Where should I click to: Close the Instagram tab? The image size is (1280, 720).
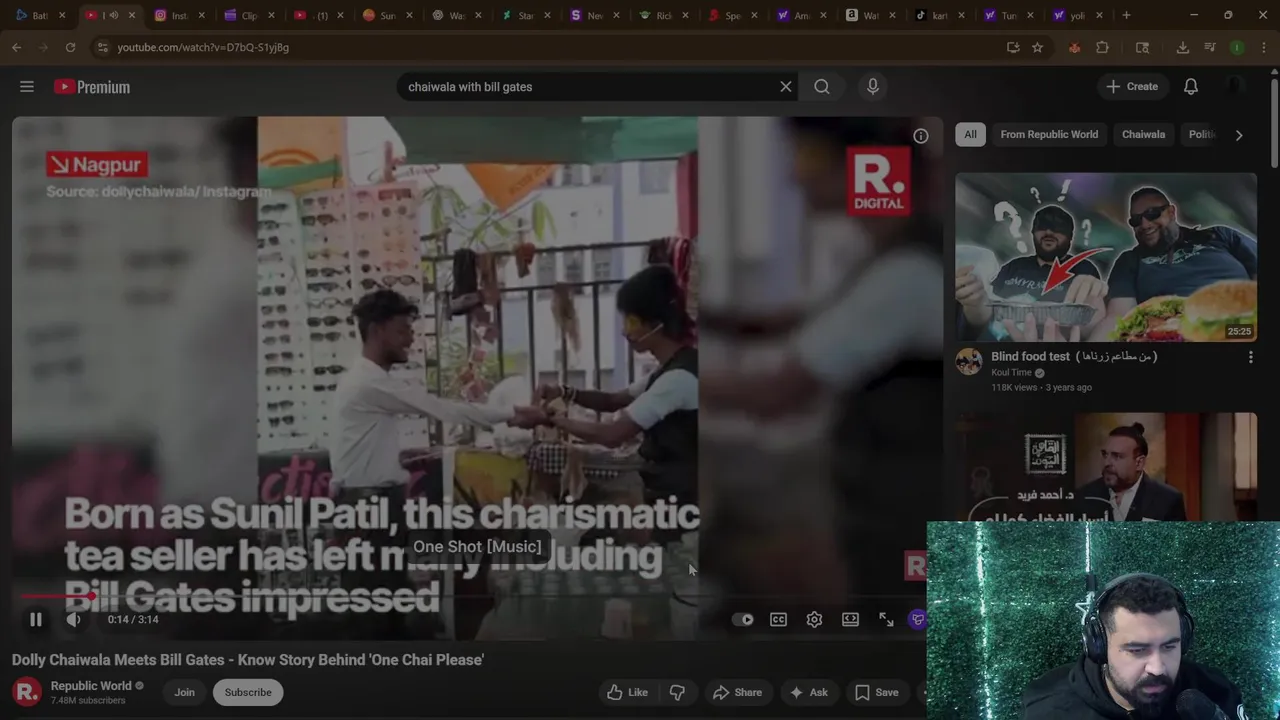(x=200, y=15)
